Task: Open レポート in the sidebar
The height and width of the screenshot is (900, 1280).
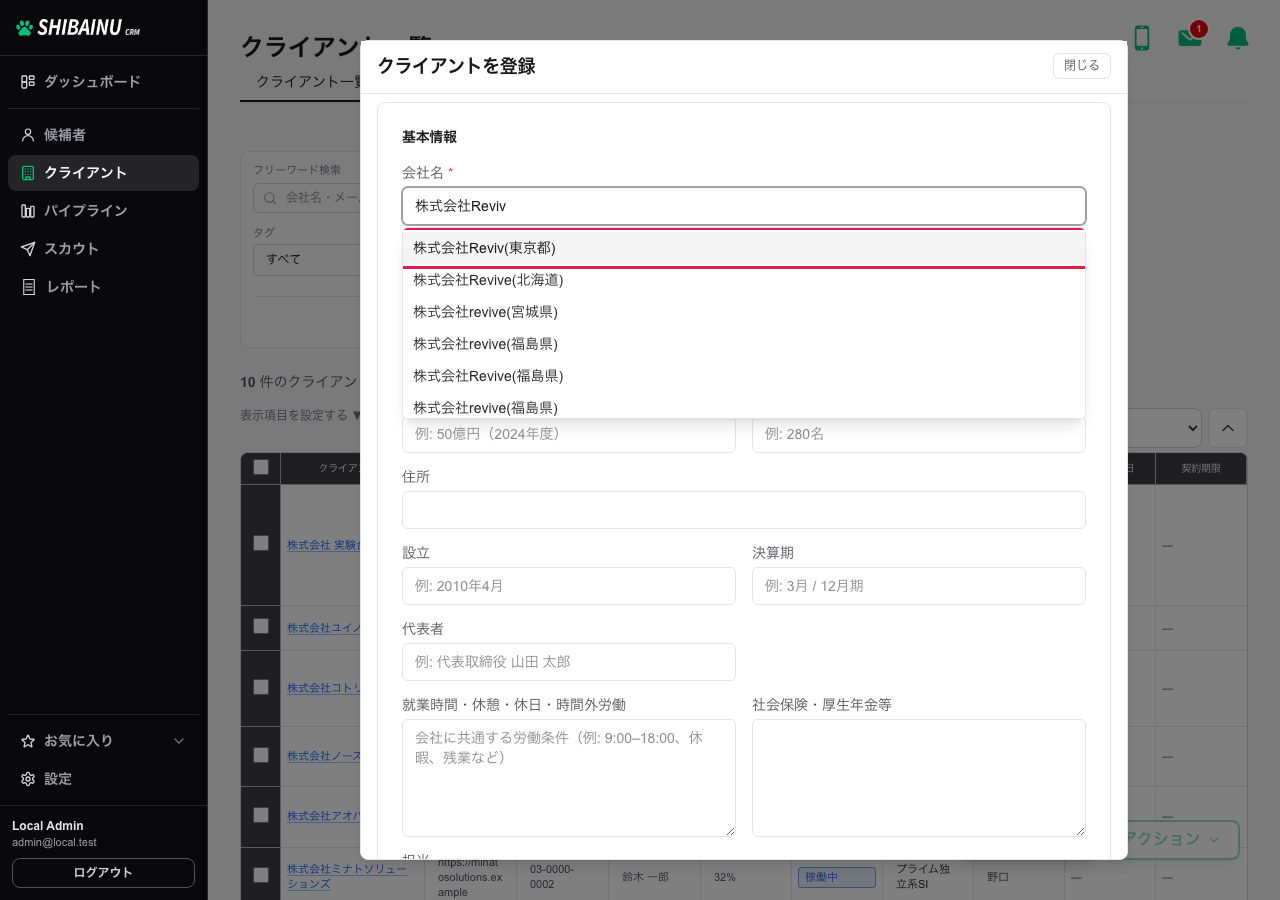Action: (103, 286)
